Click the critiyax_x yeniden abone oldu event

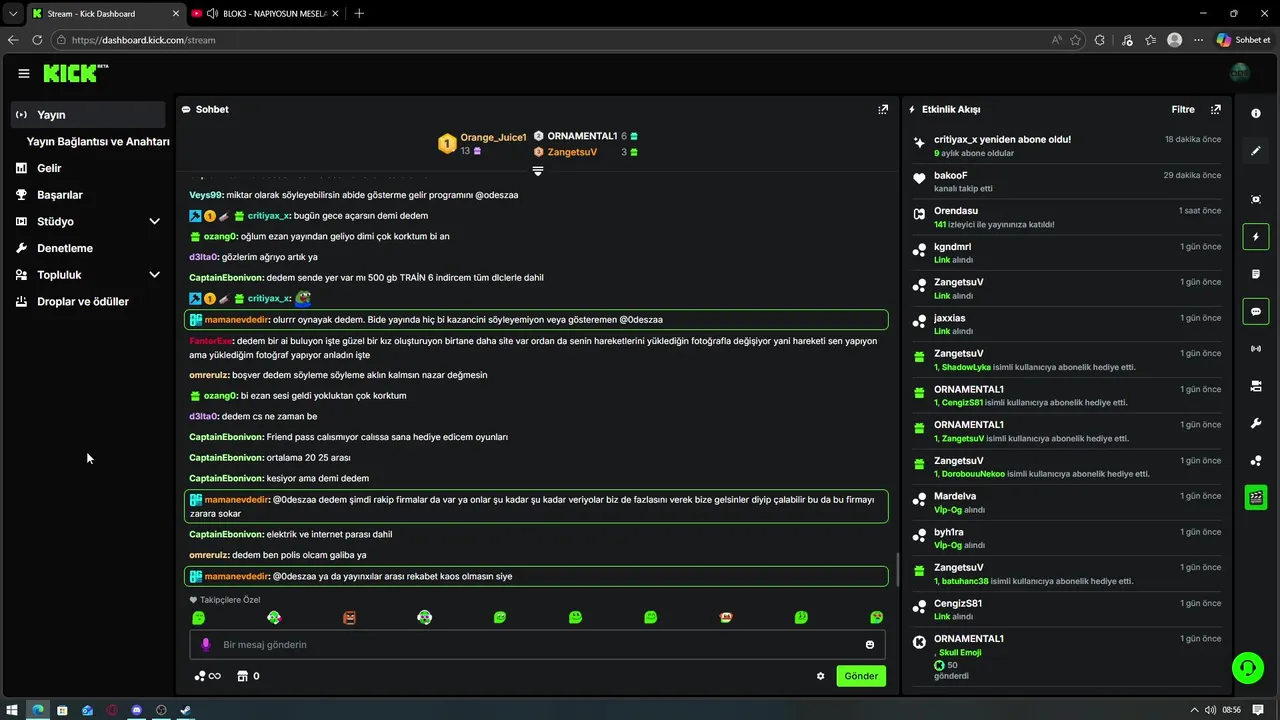(1066, 146)
